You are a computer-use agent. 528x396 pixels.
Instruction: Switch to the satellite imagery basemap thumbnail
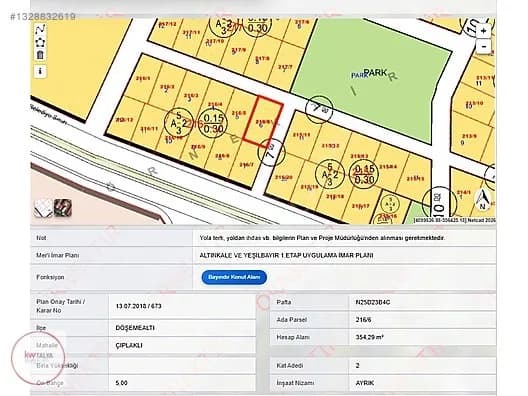point(63,208)
